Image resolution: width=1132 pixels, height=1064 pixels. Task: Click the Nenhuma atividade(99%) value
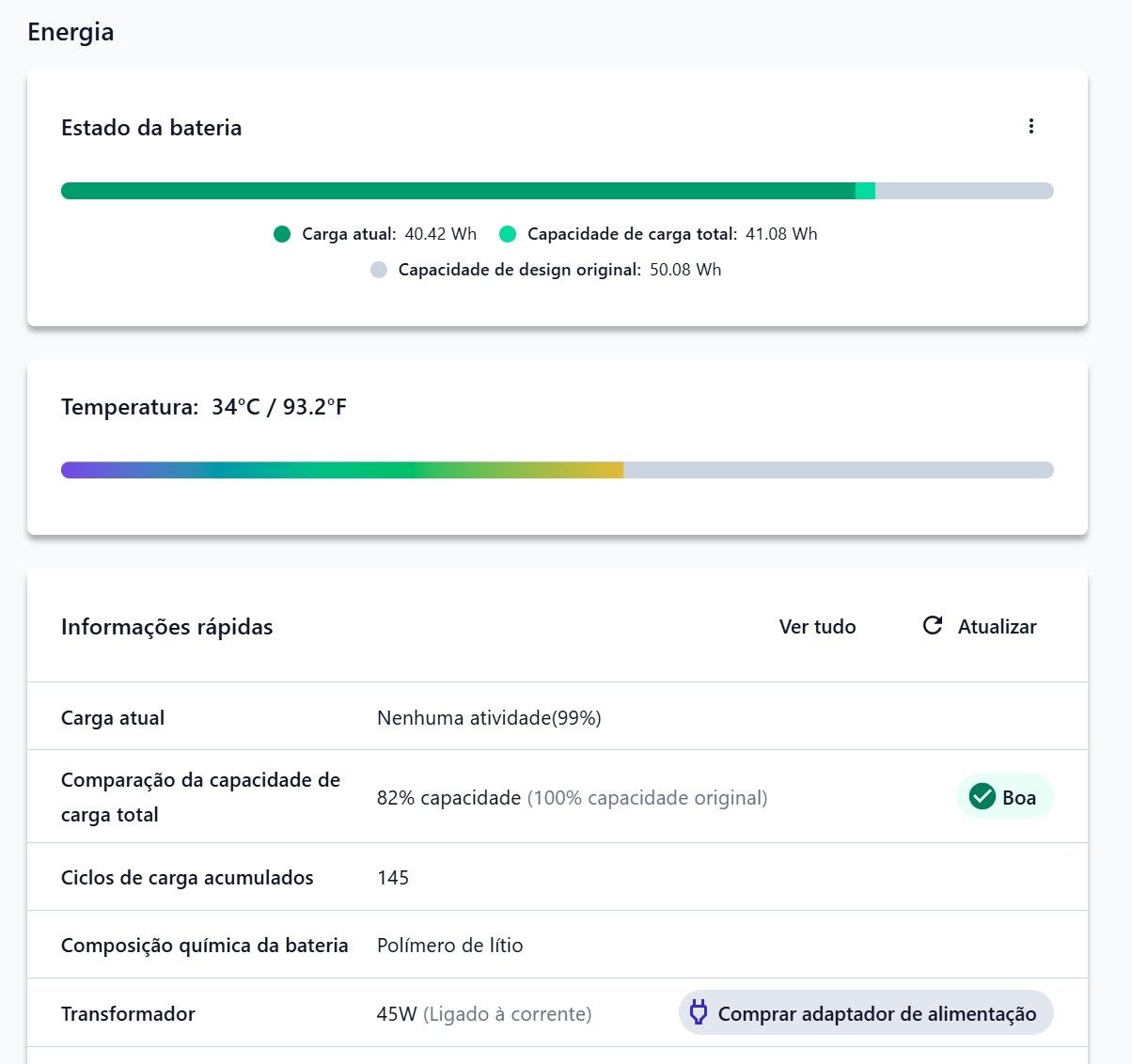(x=489, y=718)
